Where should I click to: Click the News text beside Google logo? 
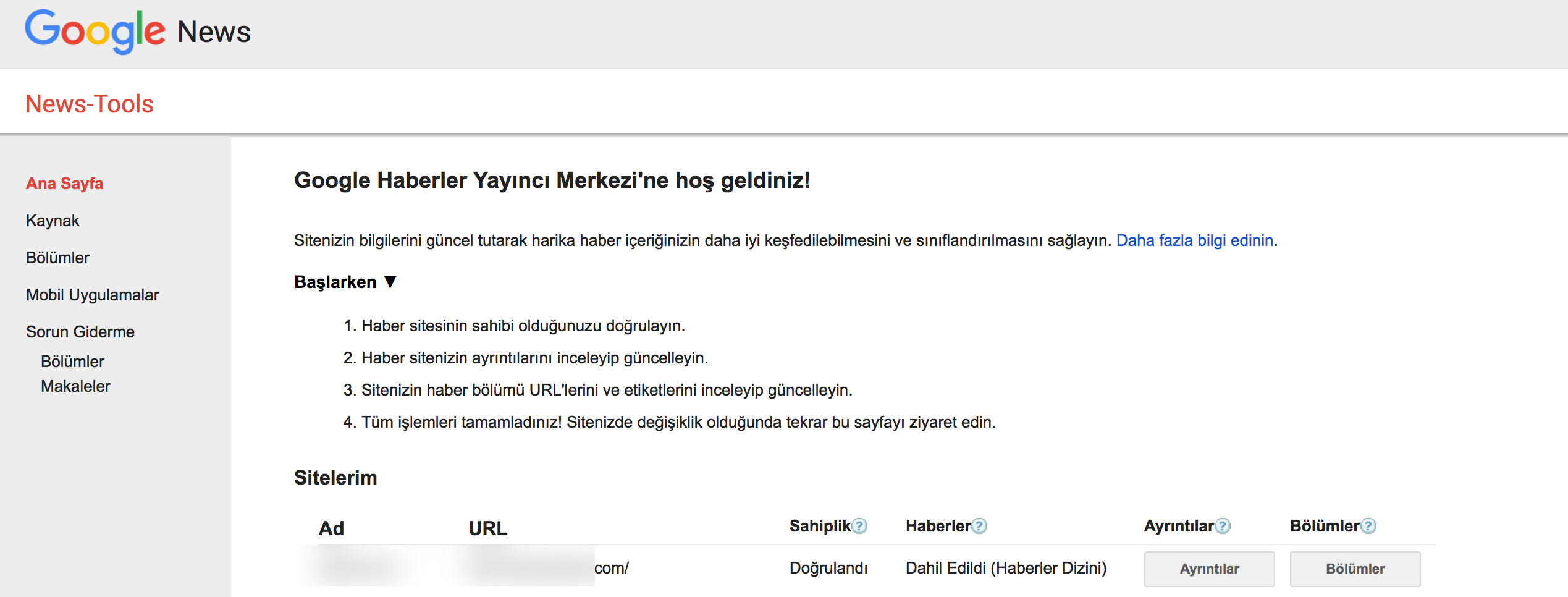click(x=214, y=32)
